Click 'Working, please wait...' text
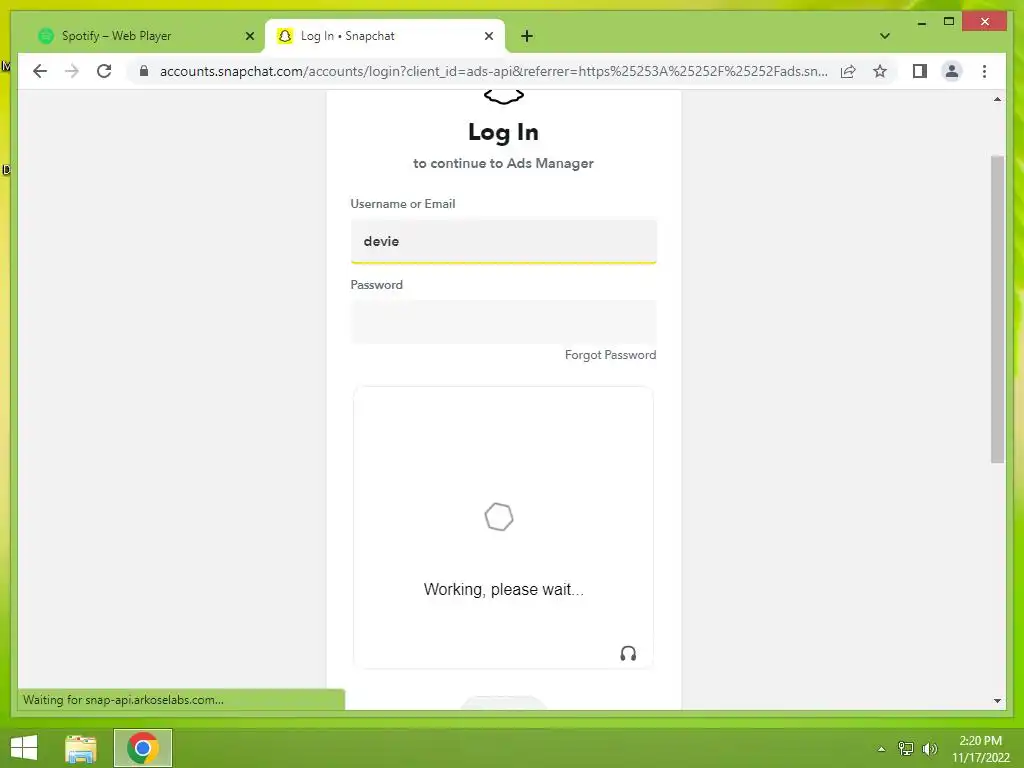This screenshot has height=768, width=1024. tap(504, 590)
